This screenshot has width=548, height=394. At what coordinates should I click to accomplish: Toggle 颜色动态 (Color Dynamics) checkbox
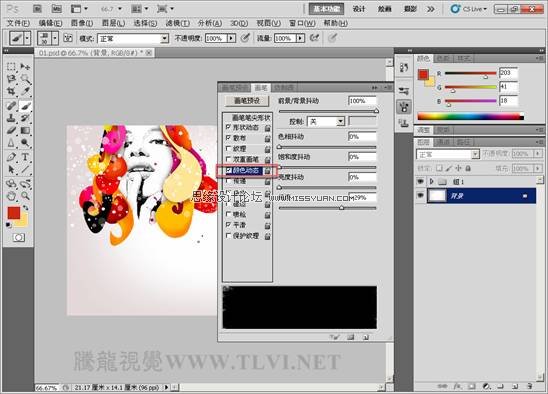pyautogui.click(x=229, y=170)
